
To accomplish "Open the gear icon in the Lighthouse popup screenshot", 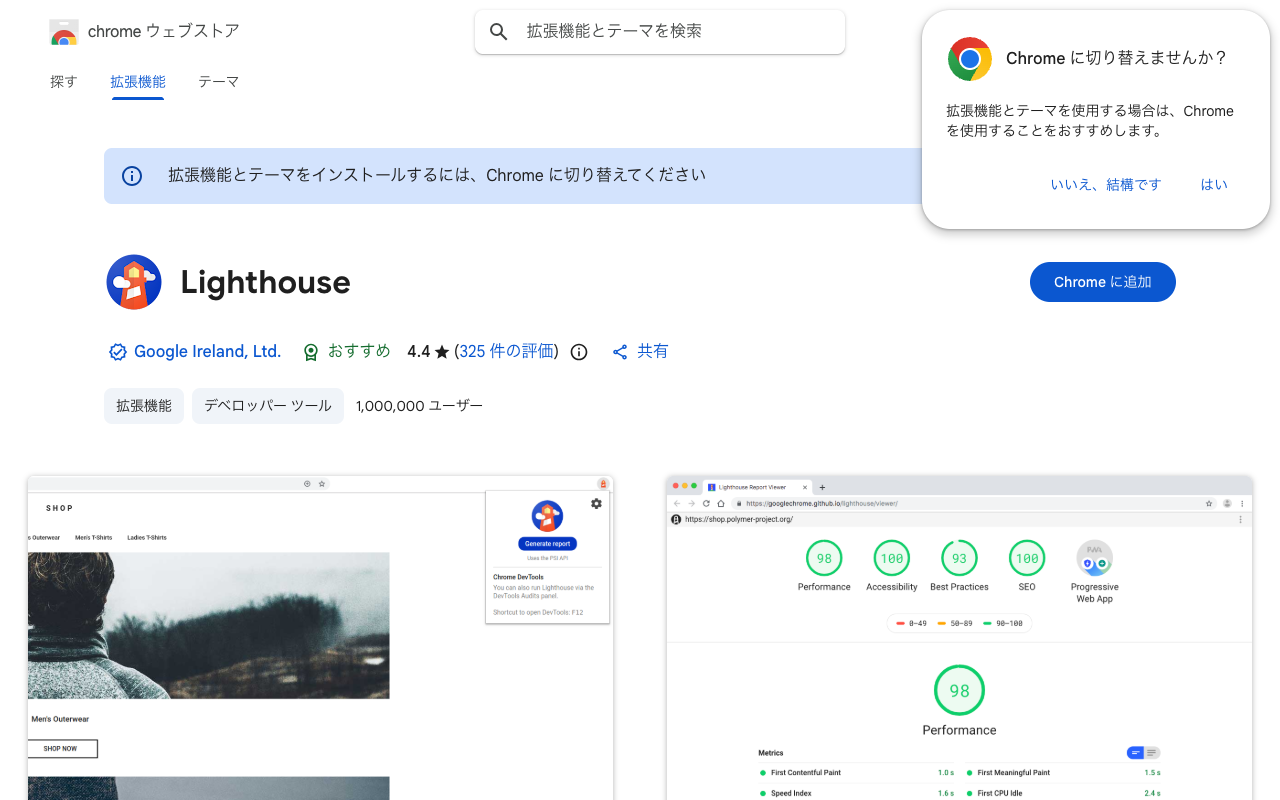I will coord(596,503).
